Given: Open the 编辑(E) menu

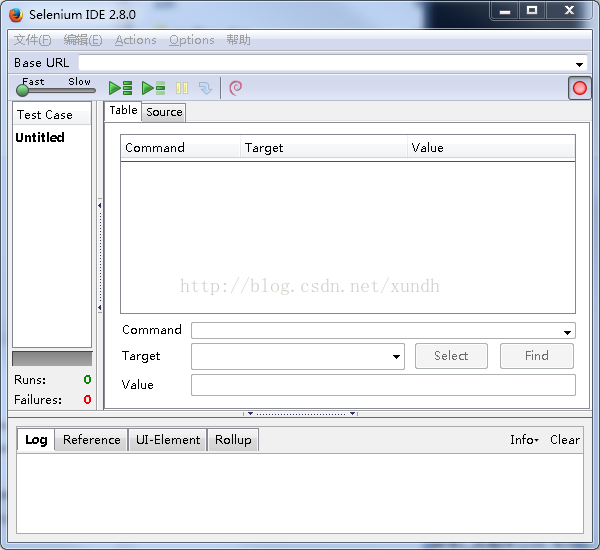Looking at the screenshot, I should (x=83, y=40).
